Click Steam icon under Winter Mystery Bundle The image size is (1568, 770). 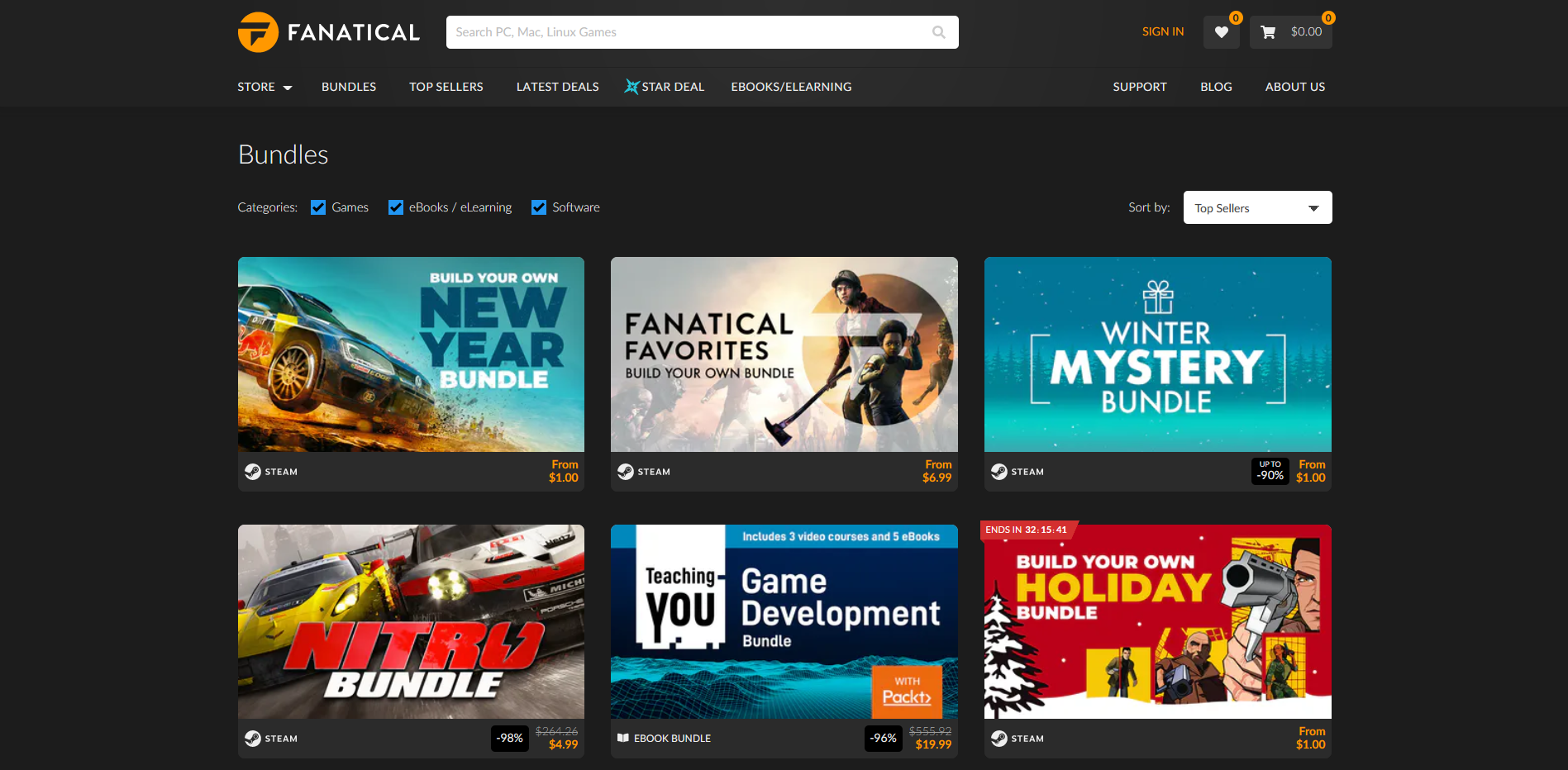[x=998, y=472]
